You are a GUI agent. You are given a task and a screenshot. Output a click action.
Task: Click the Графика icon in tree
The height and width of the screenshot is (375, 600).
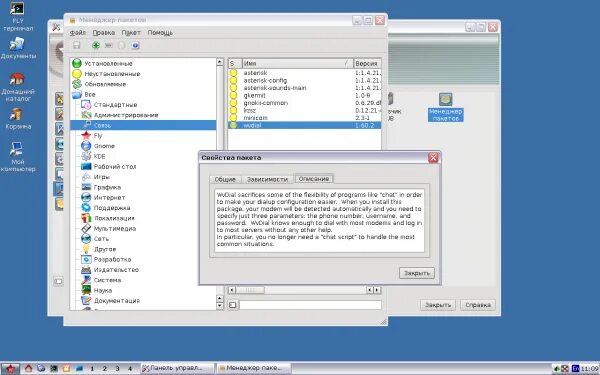86,187
